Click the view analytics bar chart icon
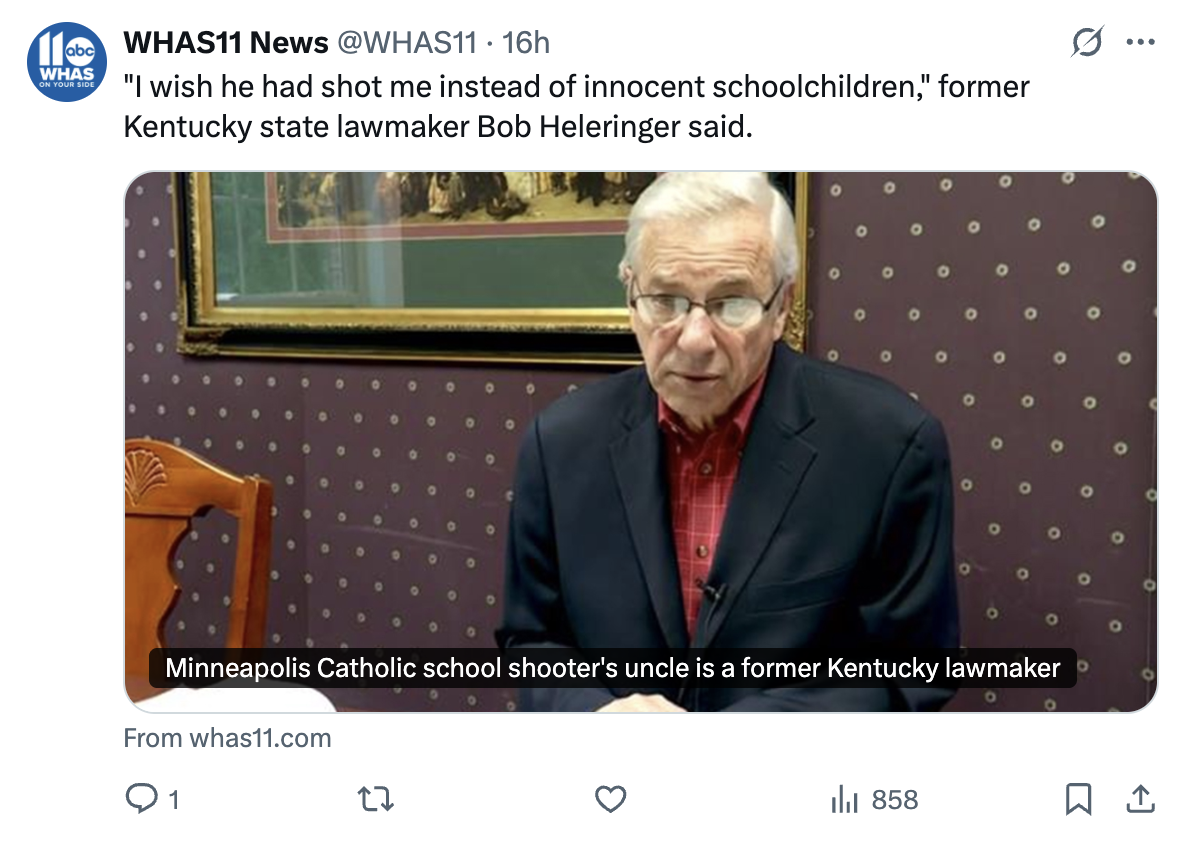The image size is (1186, 842). (x=844, y=799)
